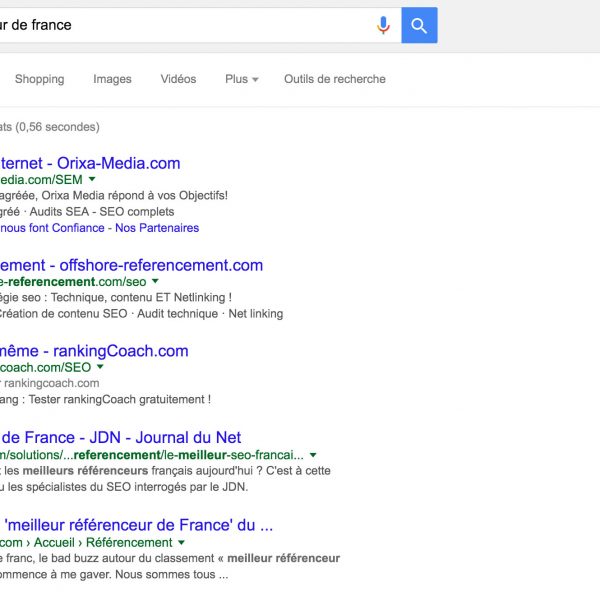
Task: Click the green 'edia.com/SEM' URL text
Action: click(41, 179)
